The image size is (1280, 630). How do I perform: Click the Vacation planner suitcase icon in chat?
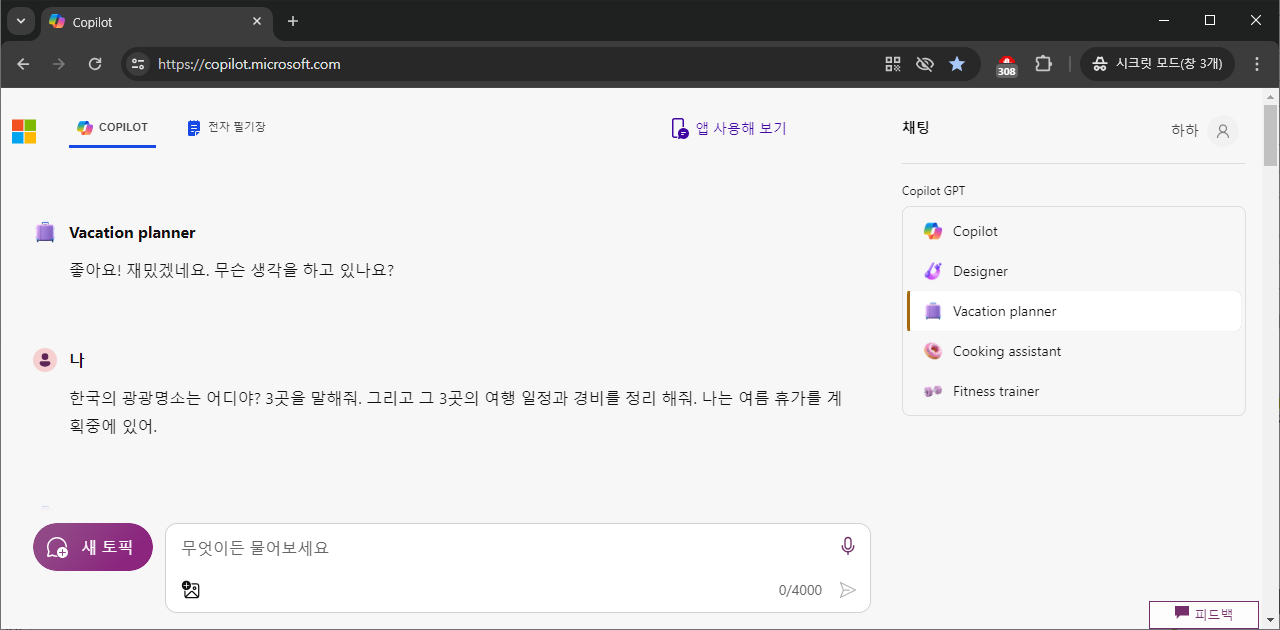tap(45, 232)
